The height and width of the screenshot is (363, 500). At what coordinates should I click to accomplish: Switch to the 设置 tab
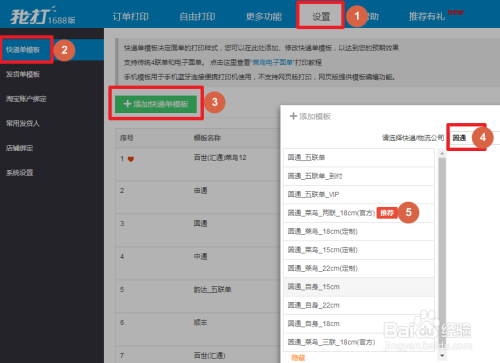tap(321, 16)
